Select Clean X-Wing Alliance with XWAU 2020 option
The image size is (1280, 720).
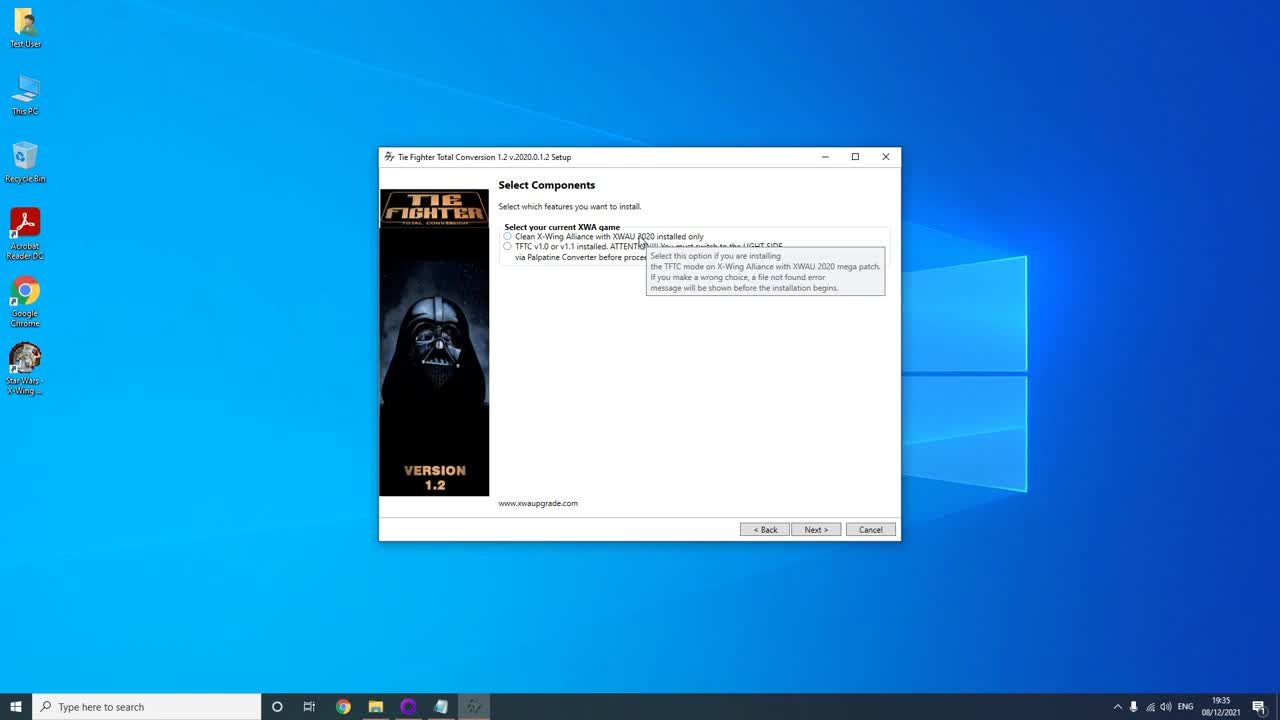[508, 236]
